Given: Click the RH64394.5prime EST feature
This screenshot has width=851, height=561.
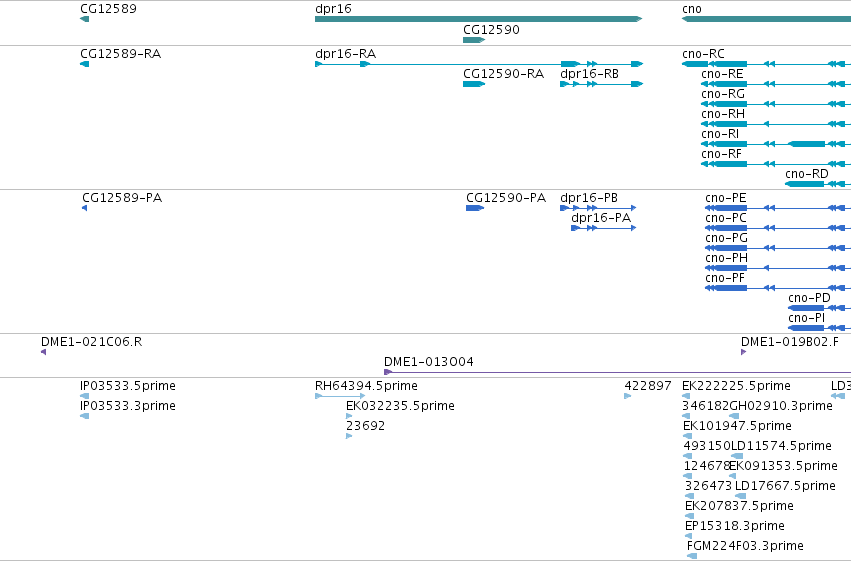Looking at the screenshot, I should [x=340, y=397].
